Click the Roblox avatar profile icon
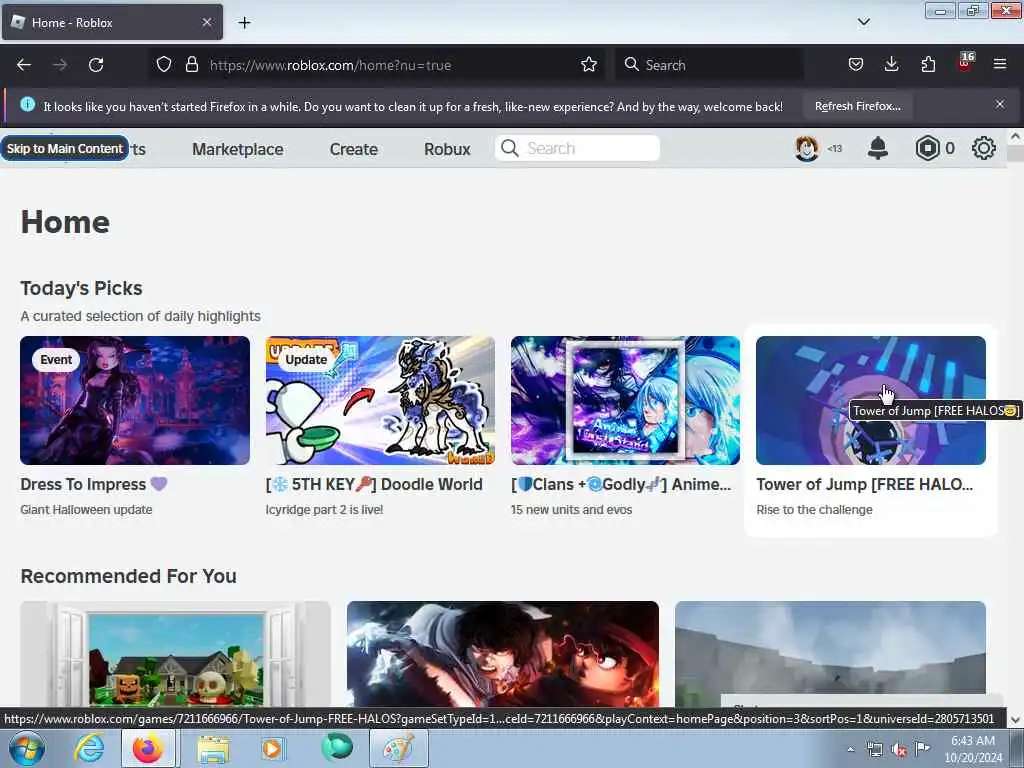The height and width of the screenshot is (768, 1024). coord(807,149)
